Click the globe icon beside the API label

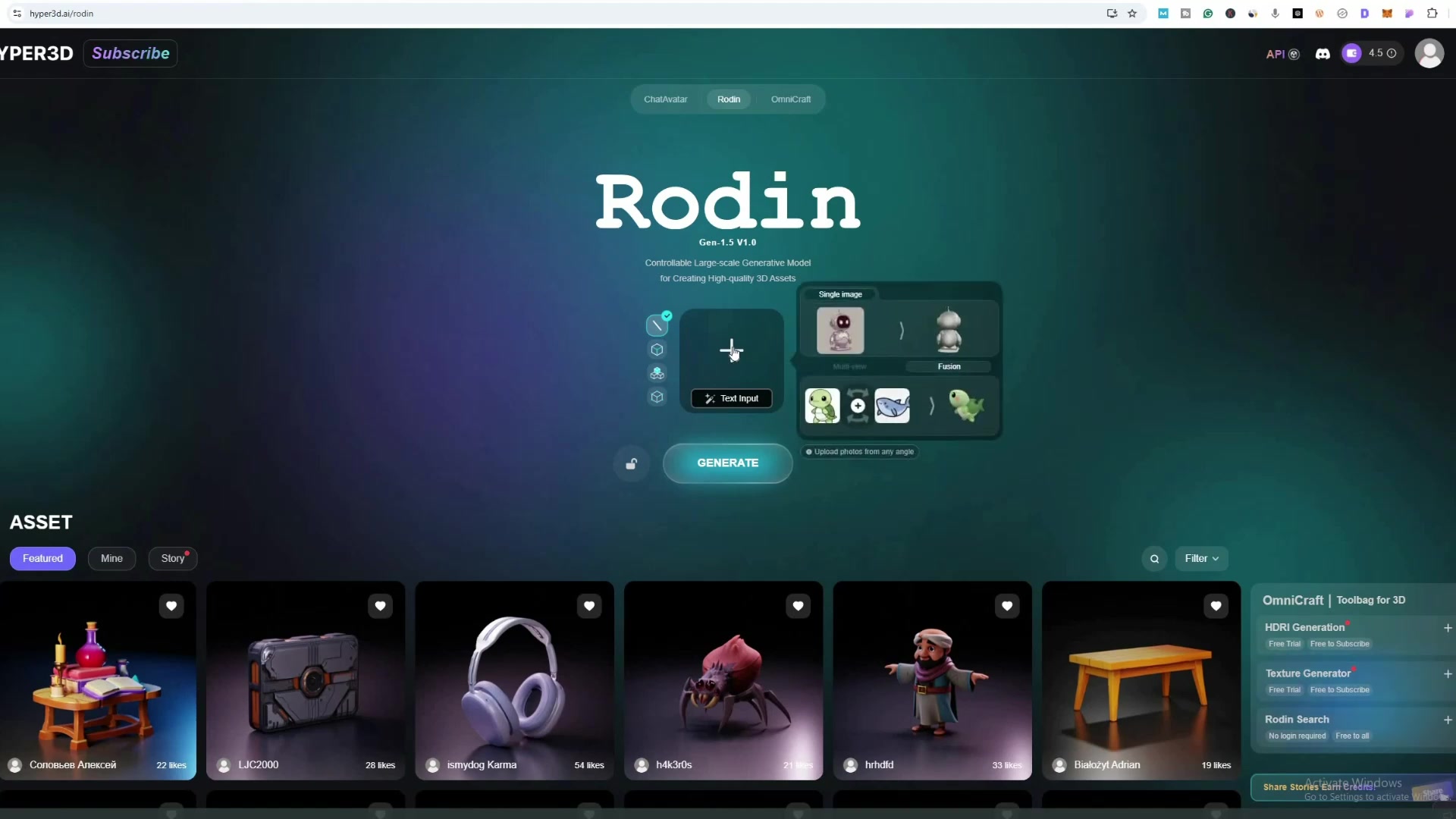pyautogui.click(x=1295, y=54)
